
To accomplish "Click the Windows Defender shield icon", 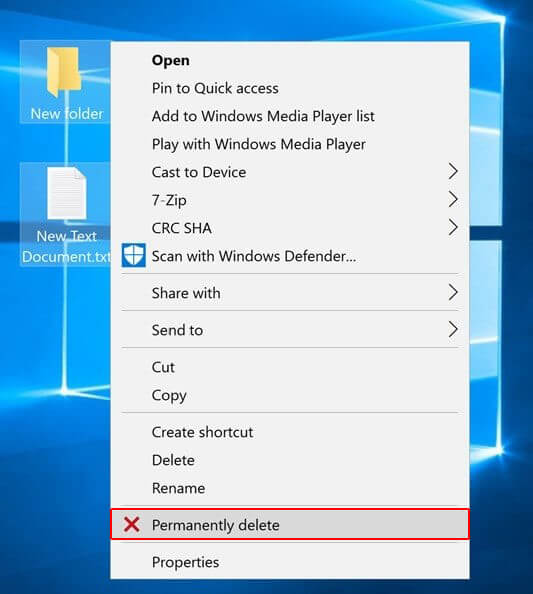I will coord(133,255).
